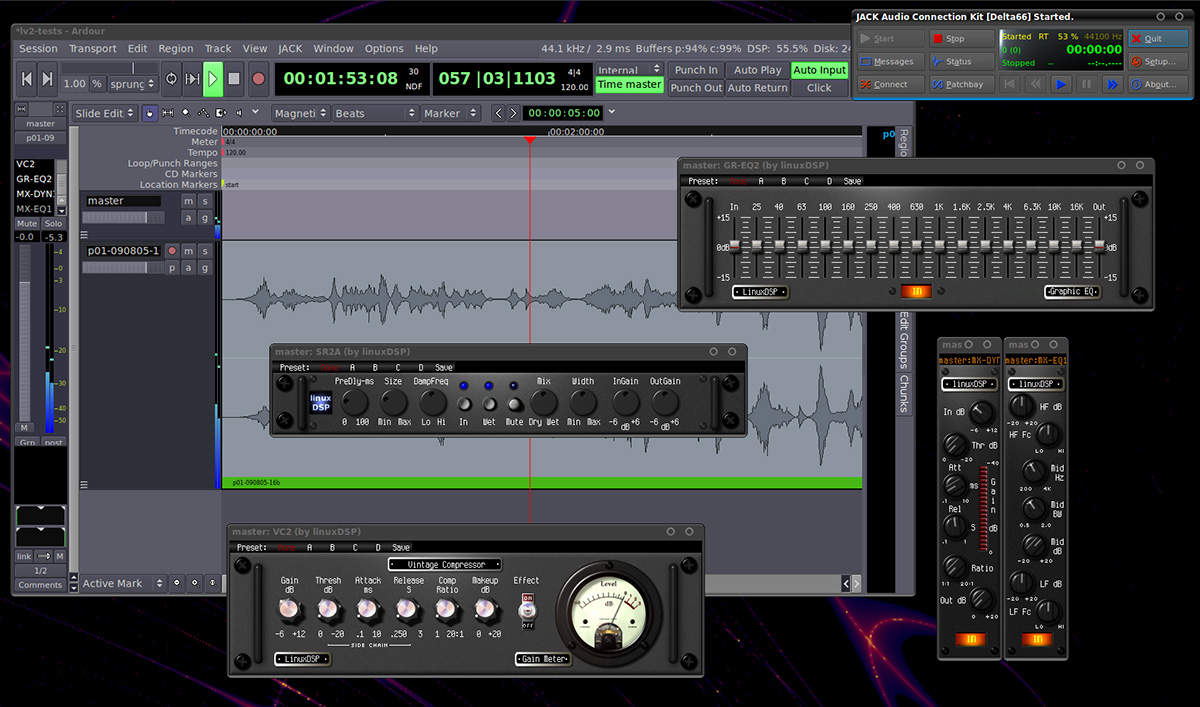Arm record on the p01-090805-1 track

coord(171,251)
